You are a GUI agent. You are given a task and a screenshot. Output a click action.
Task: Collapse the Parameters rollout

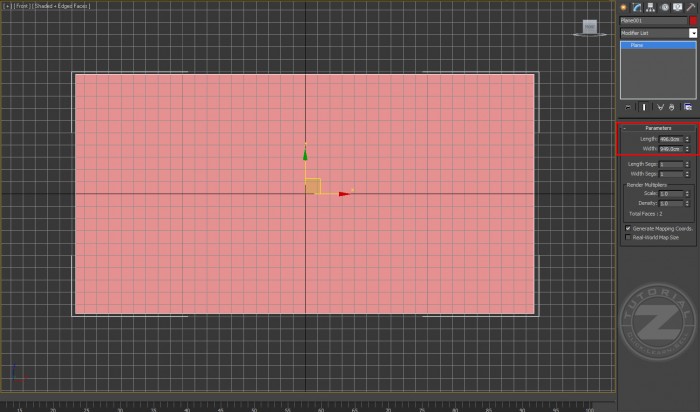coord(658,128)
